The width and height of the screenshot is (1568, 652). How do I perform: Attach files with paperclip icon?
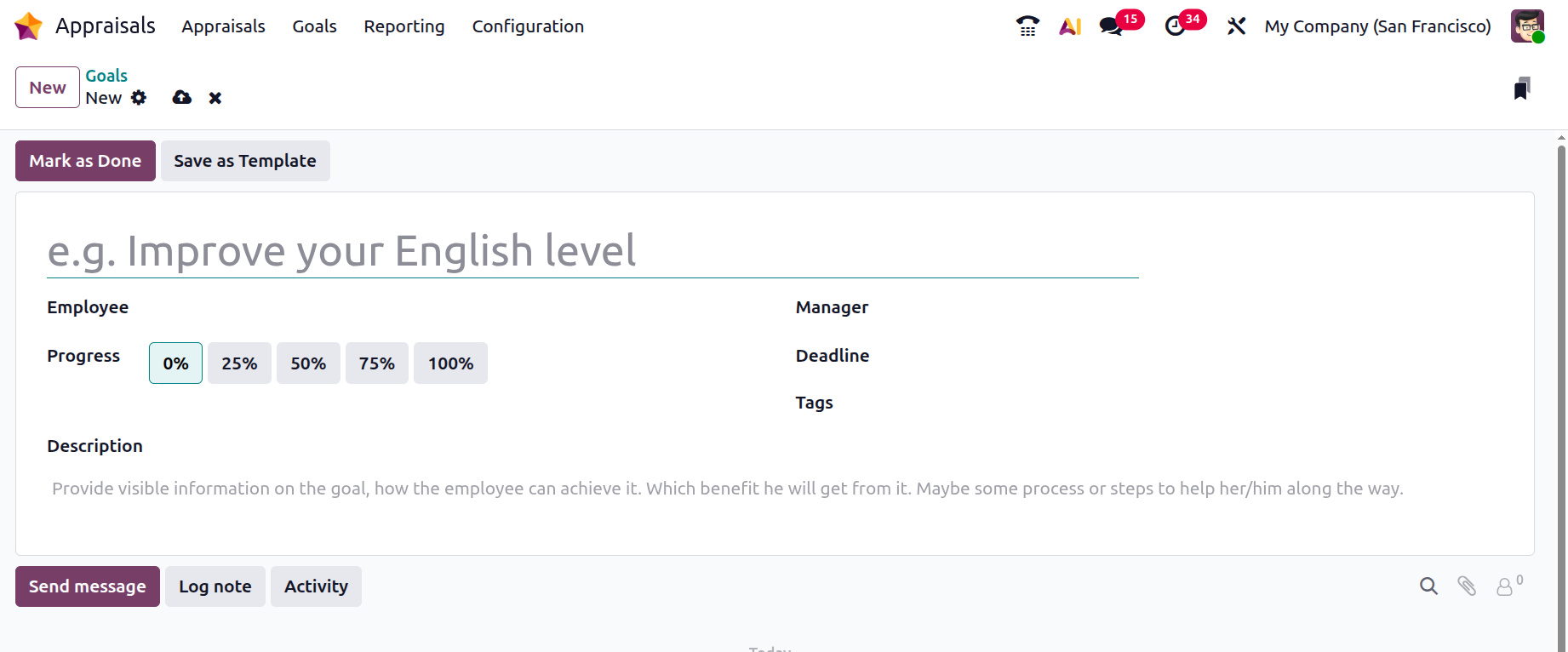[1467, 586]
